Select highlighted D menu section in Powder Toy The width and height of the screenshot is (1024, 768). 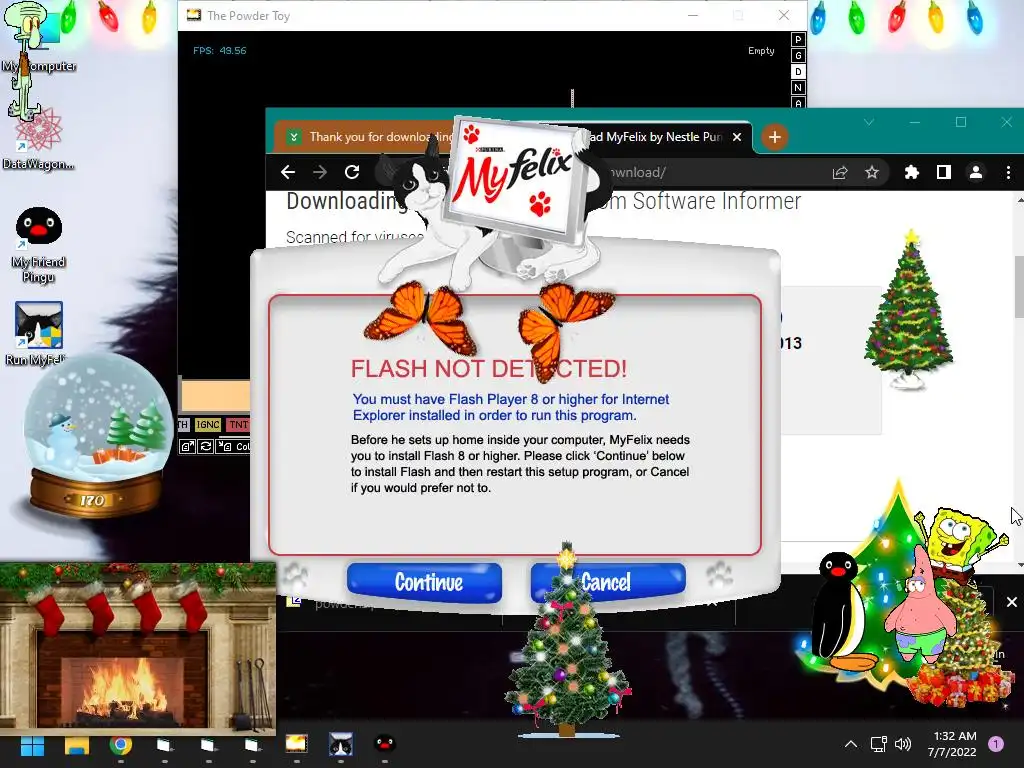[x=798, y=71]
